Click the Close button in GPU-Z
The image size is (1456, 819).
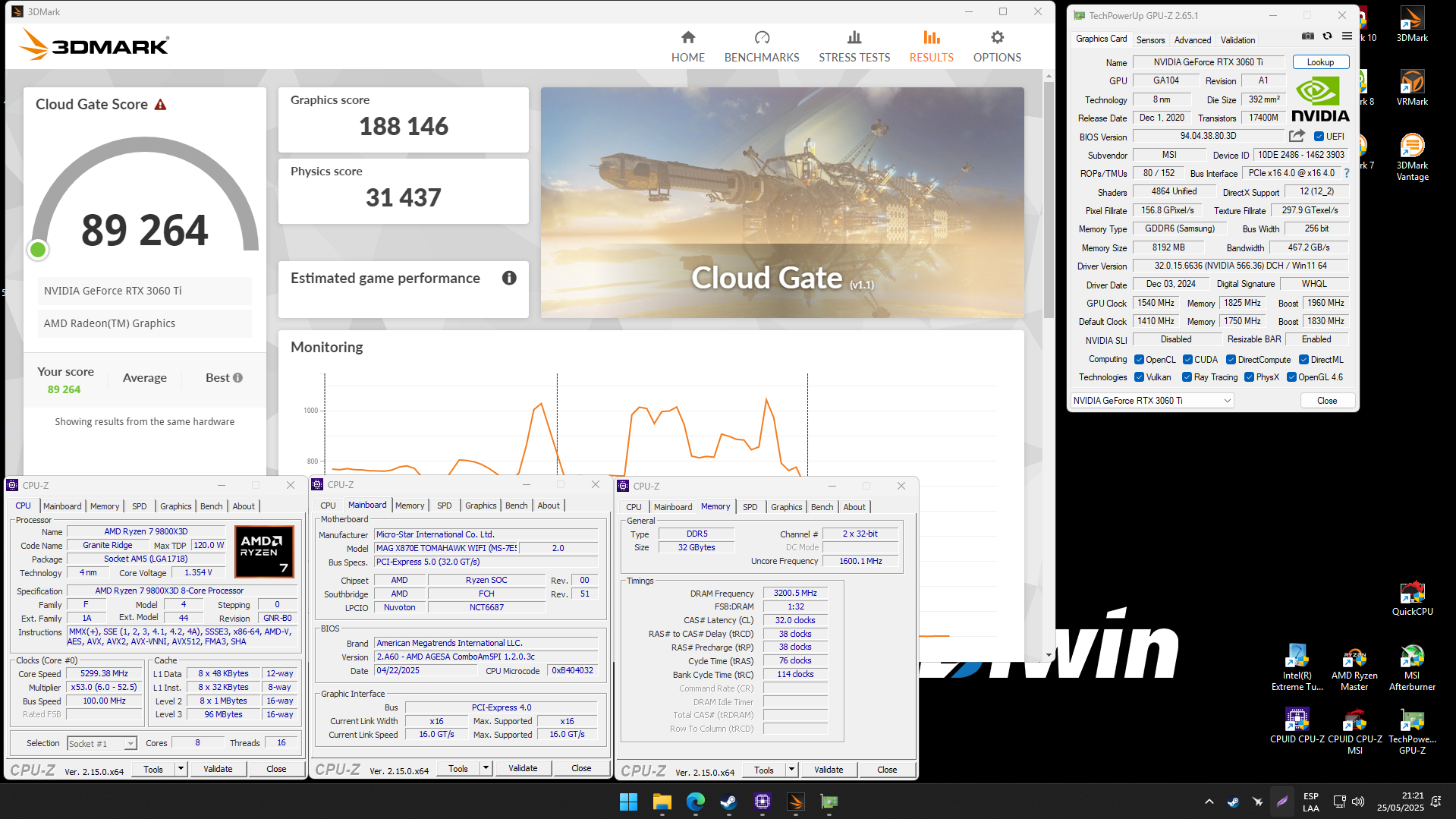(1327, 401)
